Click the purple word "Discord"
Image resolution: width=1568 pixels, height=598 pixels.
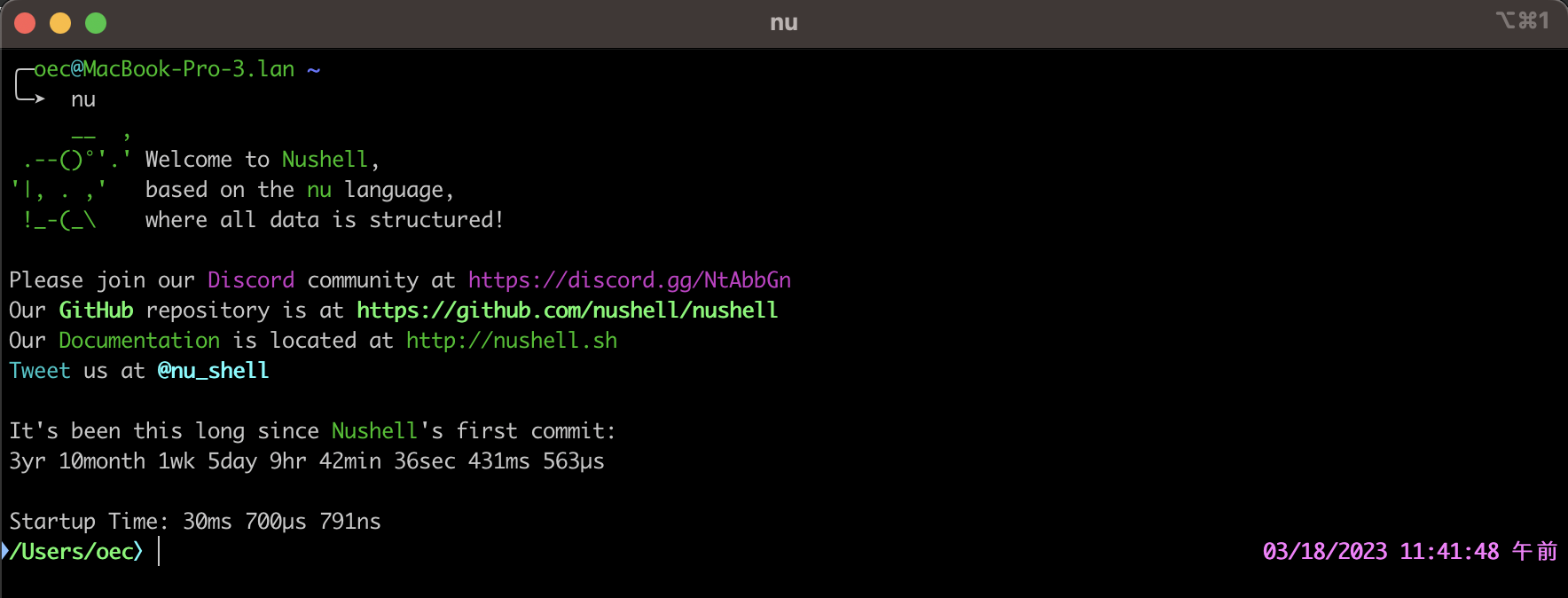point(251,280)
